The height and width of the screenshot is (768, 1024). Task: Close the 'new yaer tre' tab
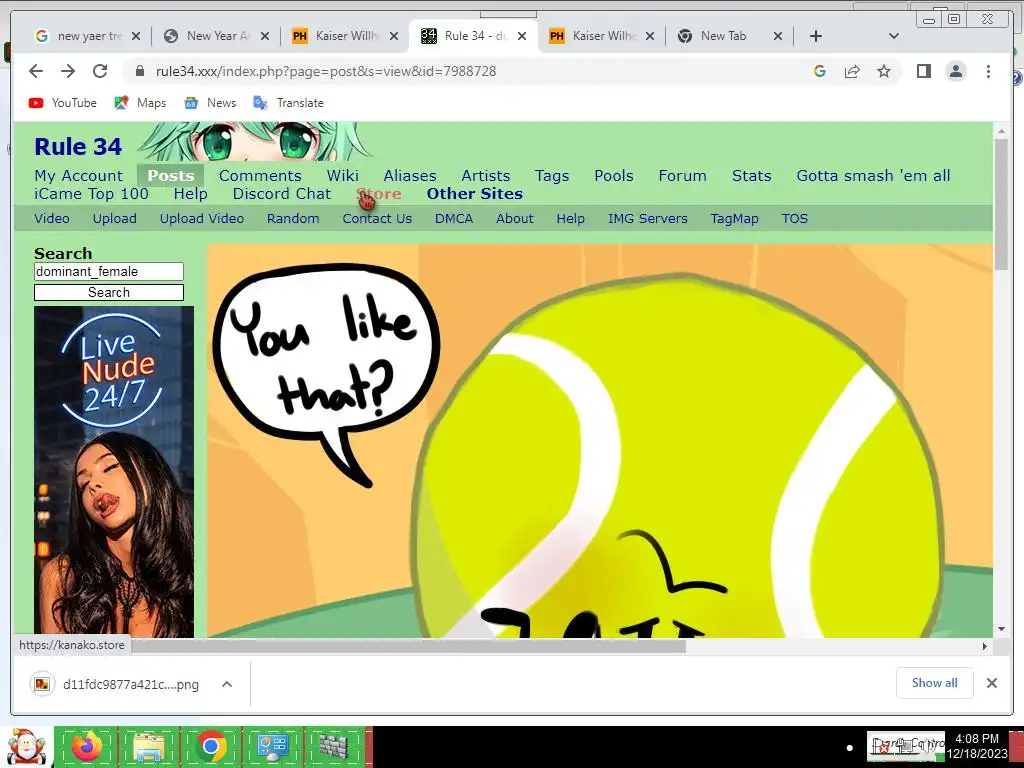pyautogui.click(x=136, y=36)
